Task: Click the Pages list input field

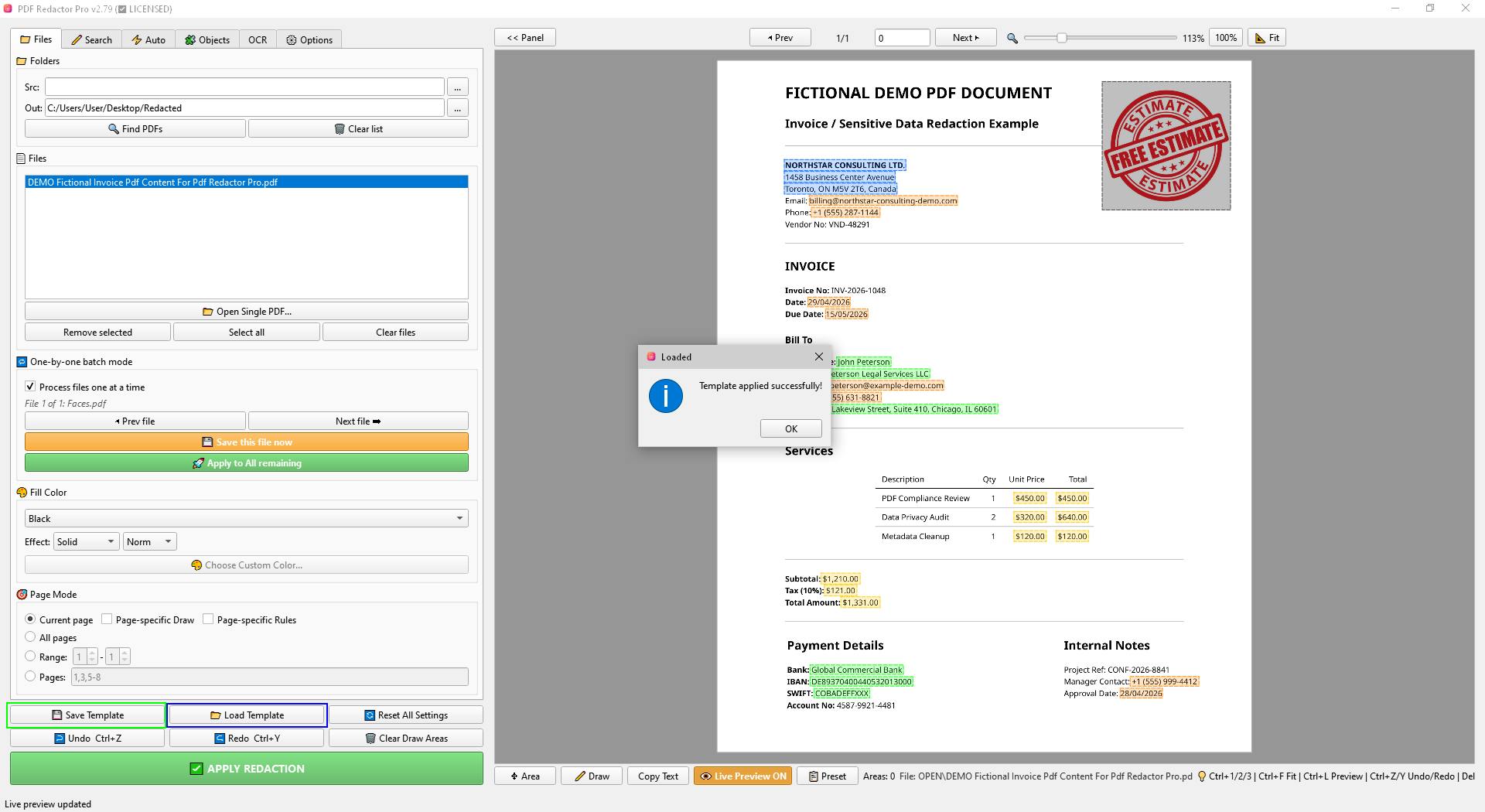Action: tap(269, 677)
